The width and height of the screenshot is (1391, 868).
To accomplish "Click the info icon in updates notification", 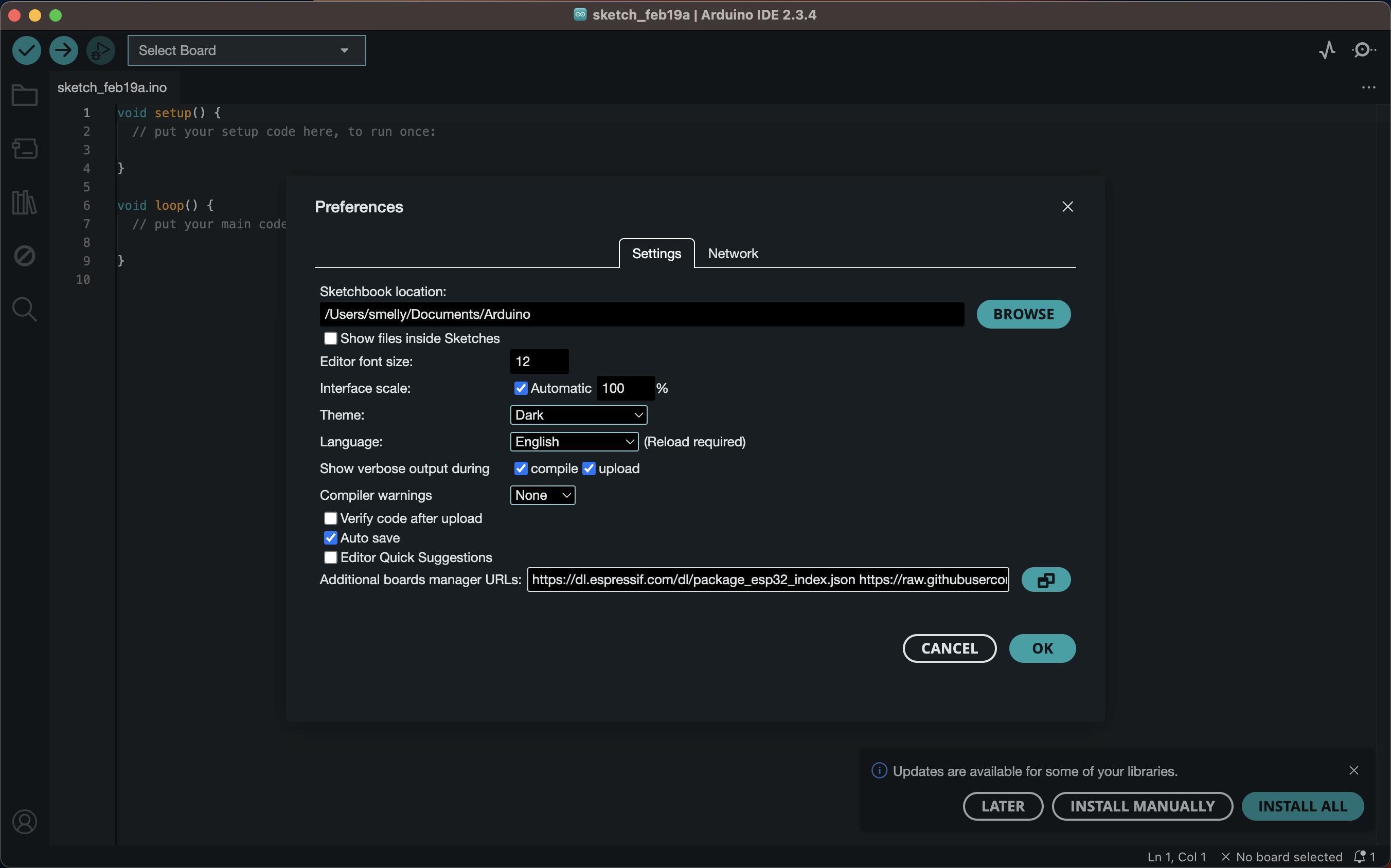I will (879, 770).
